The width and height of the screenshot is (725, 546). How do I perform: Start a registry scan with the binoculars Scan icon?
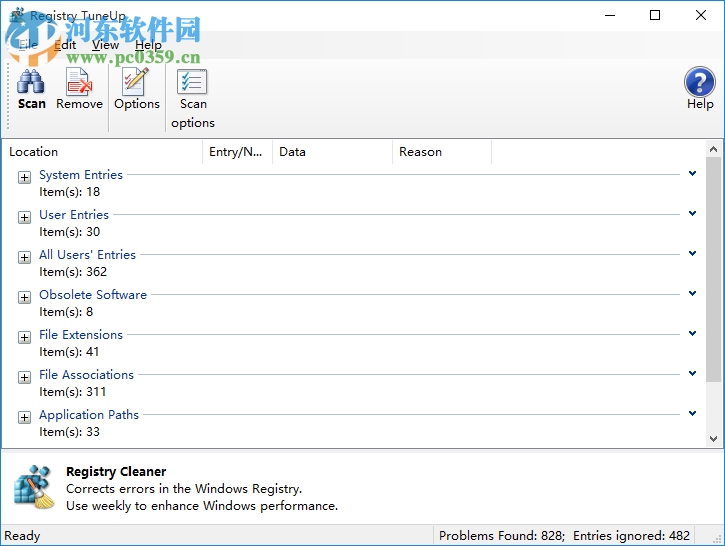point(31,82)
